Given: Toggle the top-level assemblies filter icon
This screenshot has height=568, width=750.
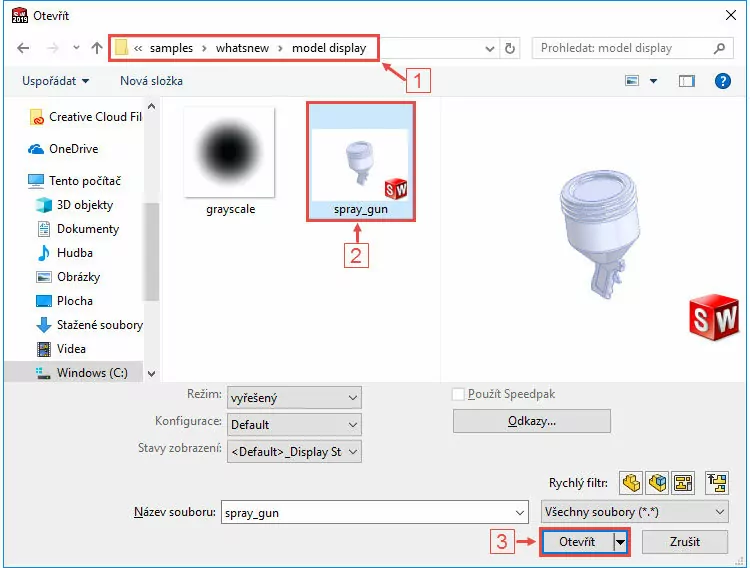Looking at the screenshot, I should (717, 483).
